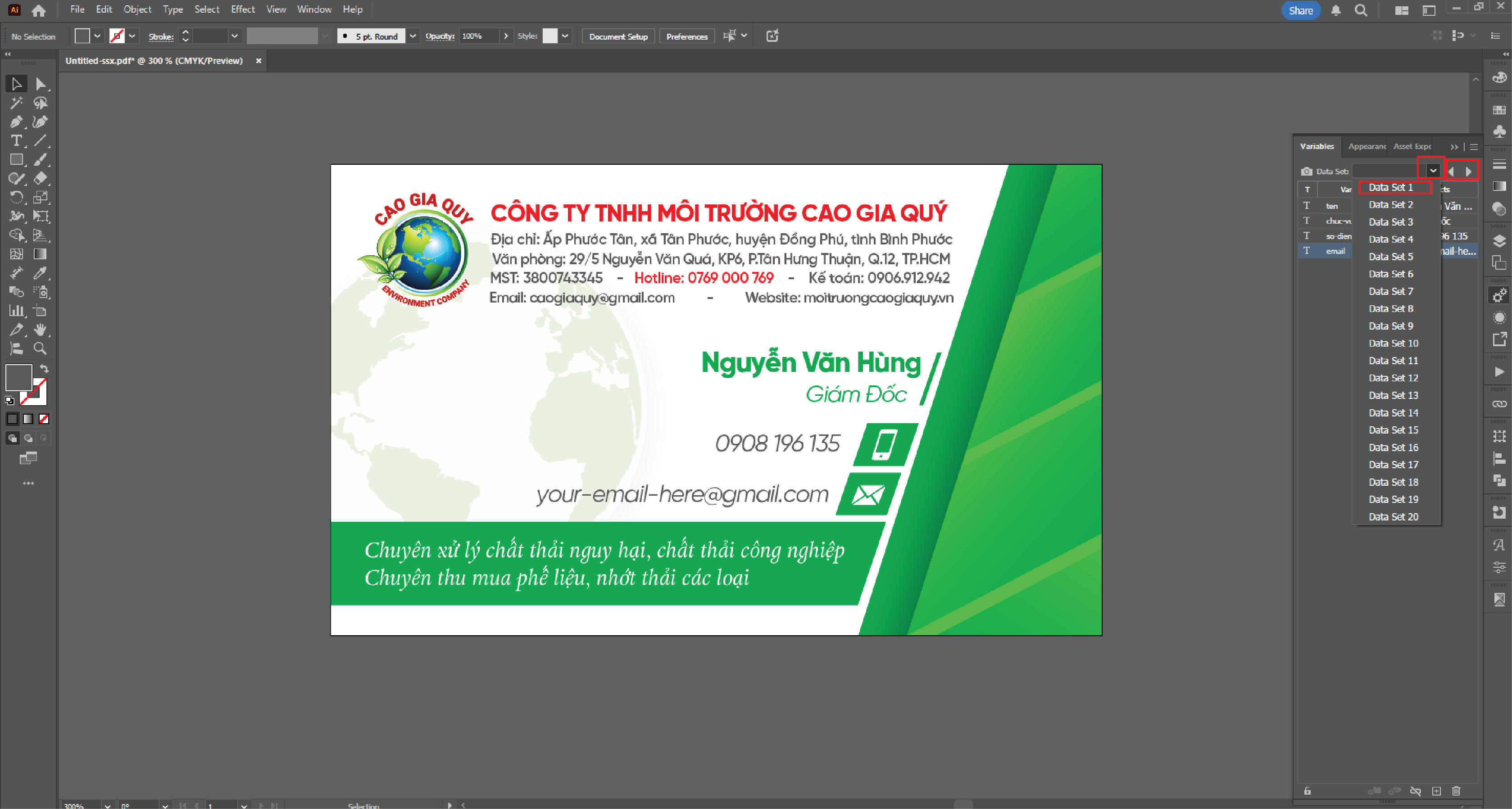Pick the Column Graph tool

(x=16, y=310)
